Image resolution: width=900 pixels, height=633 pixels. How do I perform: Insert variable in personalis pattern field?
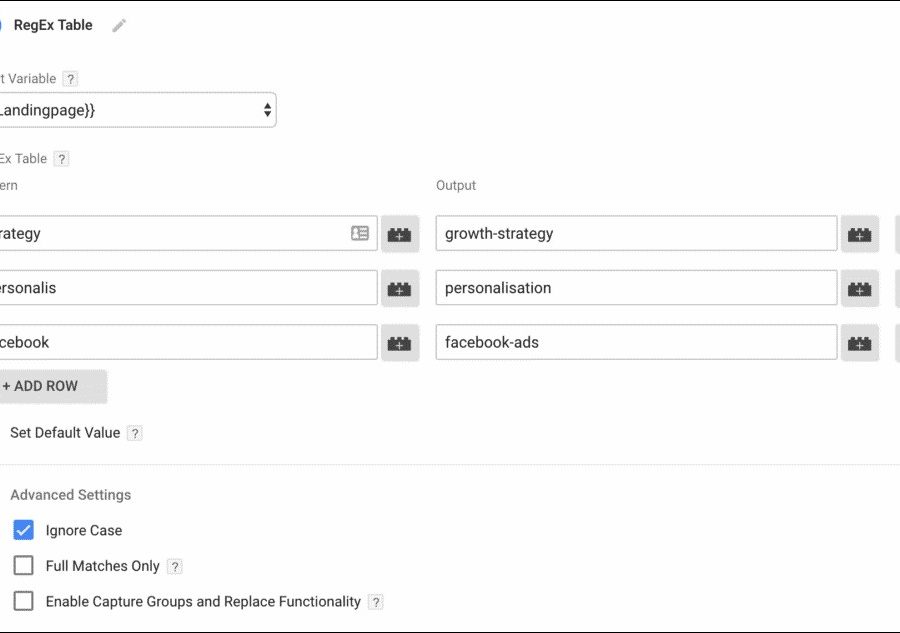point(399,288)
